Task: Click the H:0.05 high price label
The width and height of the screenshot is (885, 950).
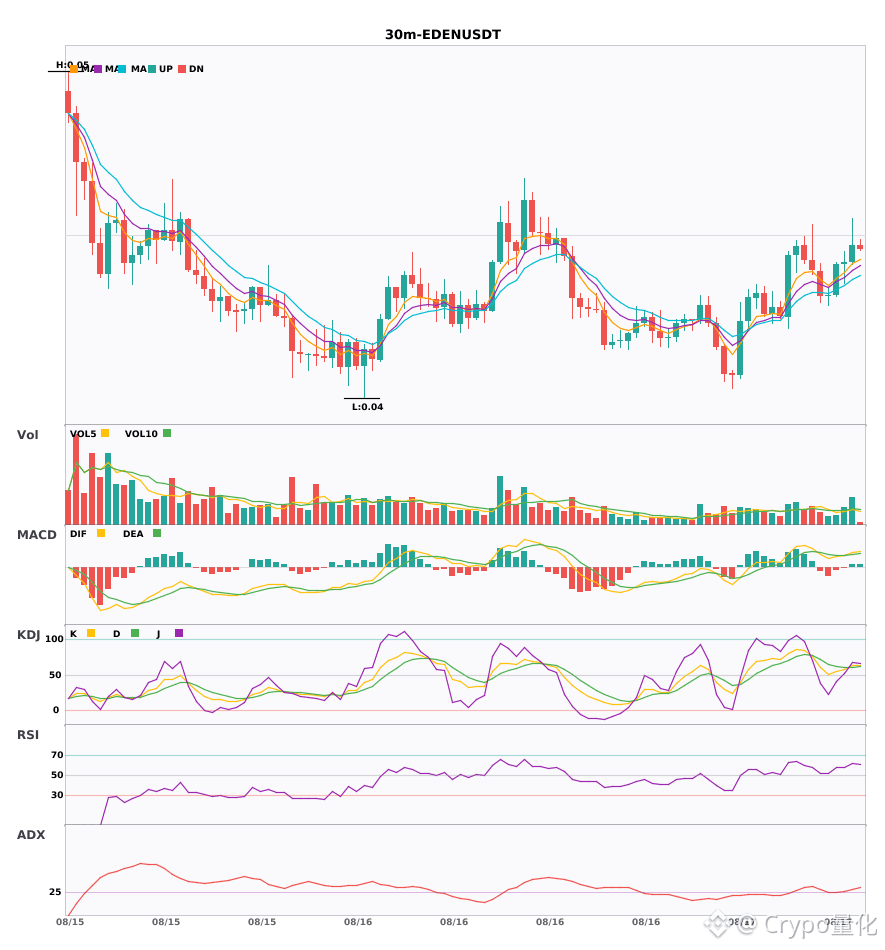Action: 72,65
